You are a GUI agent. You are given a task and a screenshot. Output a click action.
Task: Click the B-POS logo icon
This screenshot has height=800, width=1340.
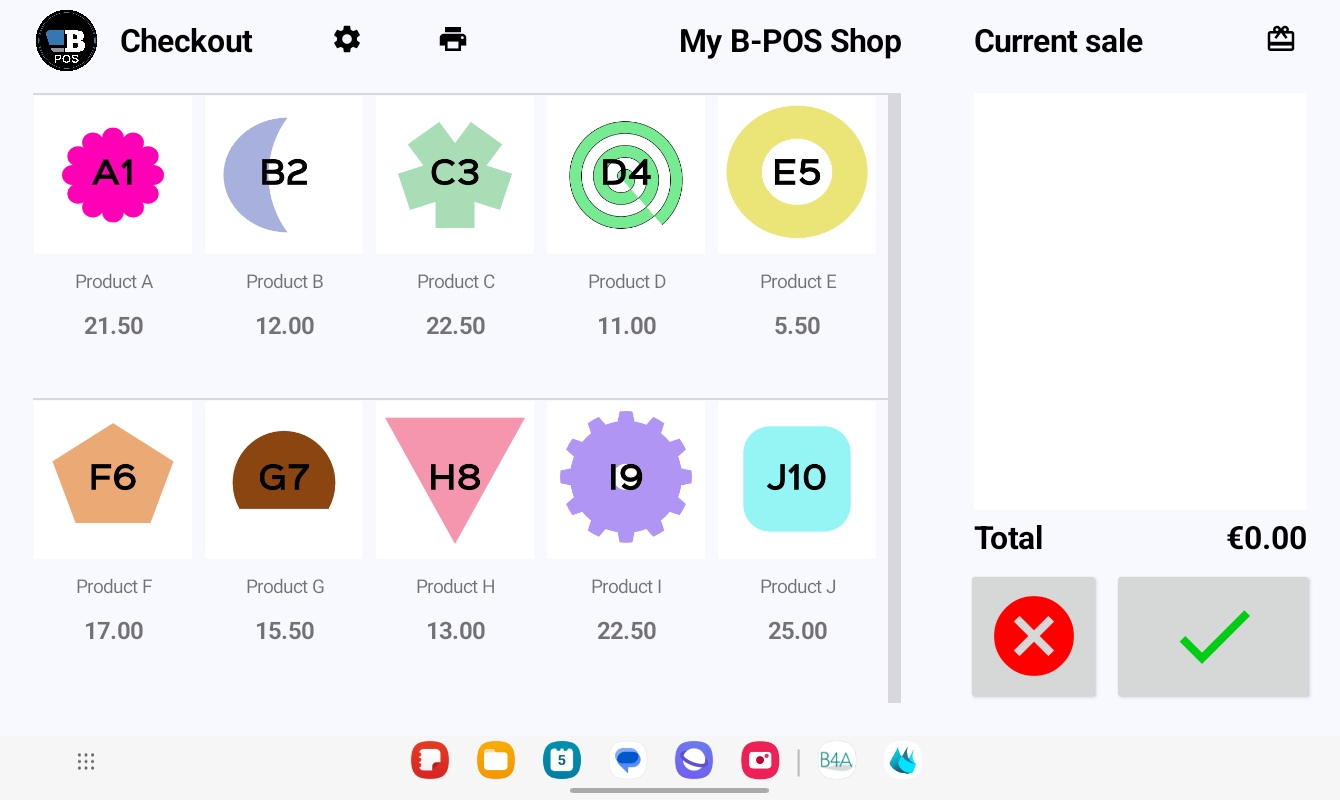pos(66,41)
